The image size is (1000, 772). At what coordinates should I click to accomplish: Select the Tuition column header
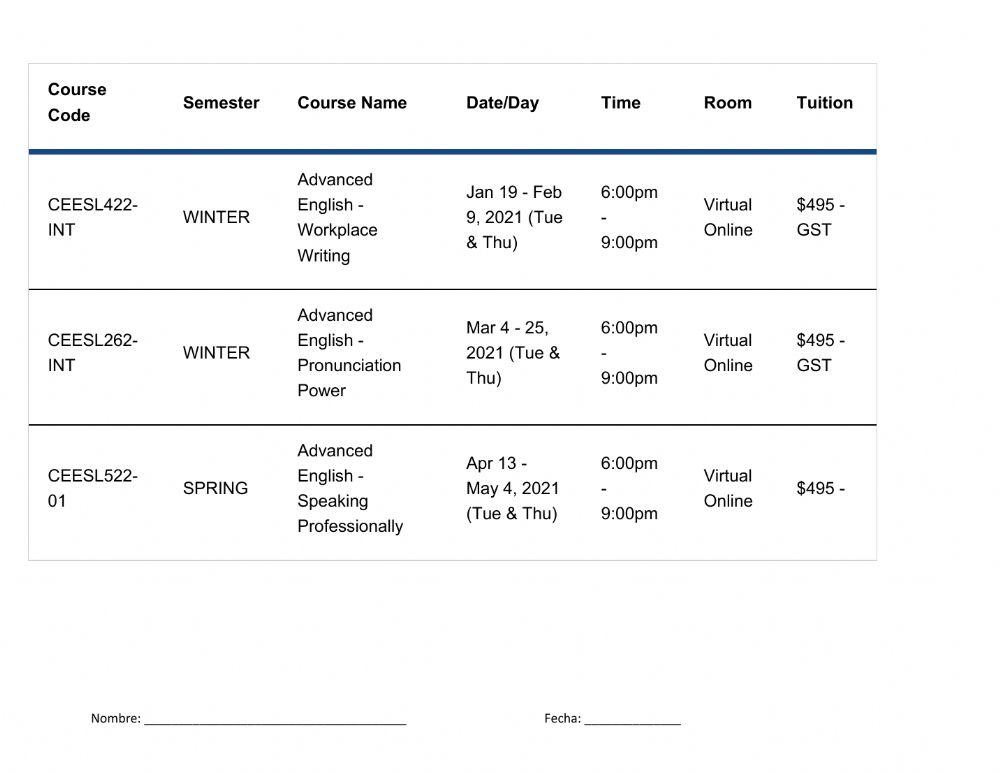click(824, 102)
